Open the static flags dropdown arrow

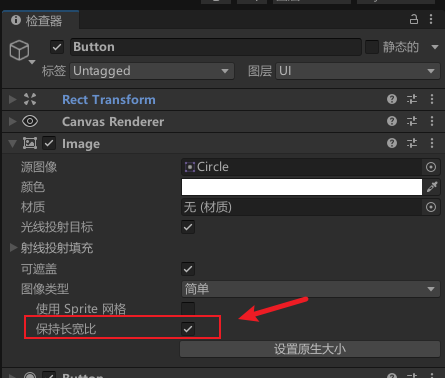tap(435, 47)
